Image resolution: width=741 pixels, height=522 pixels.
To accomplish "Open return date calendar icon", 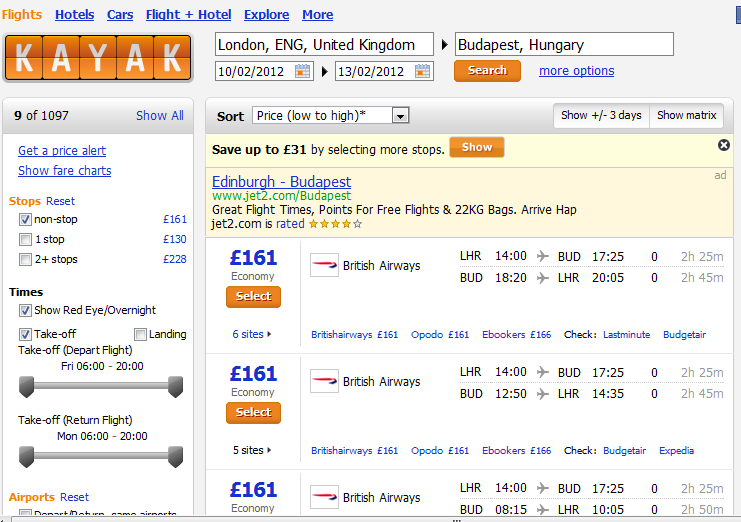I will 422,71.
